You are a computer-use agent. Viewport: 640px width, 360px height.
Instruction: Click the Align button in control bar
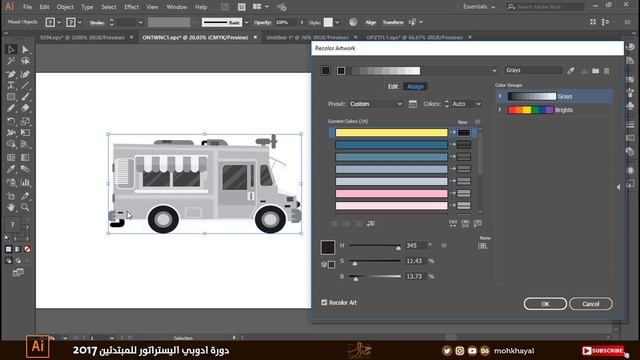click(x=371, y=22)
